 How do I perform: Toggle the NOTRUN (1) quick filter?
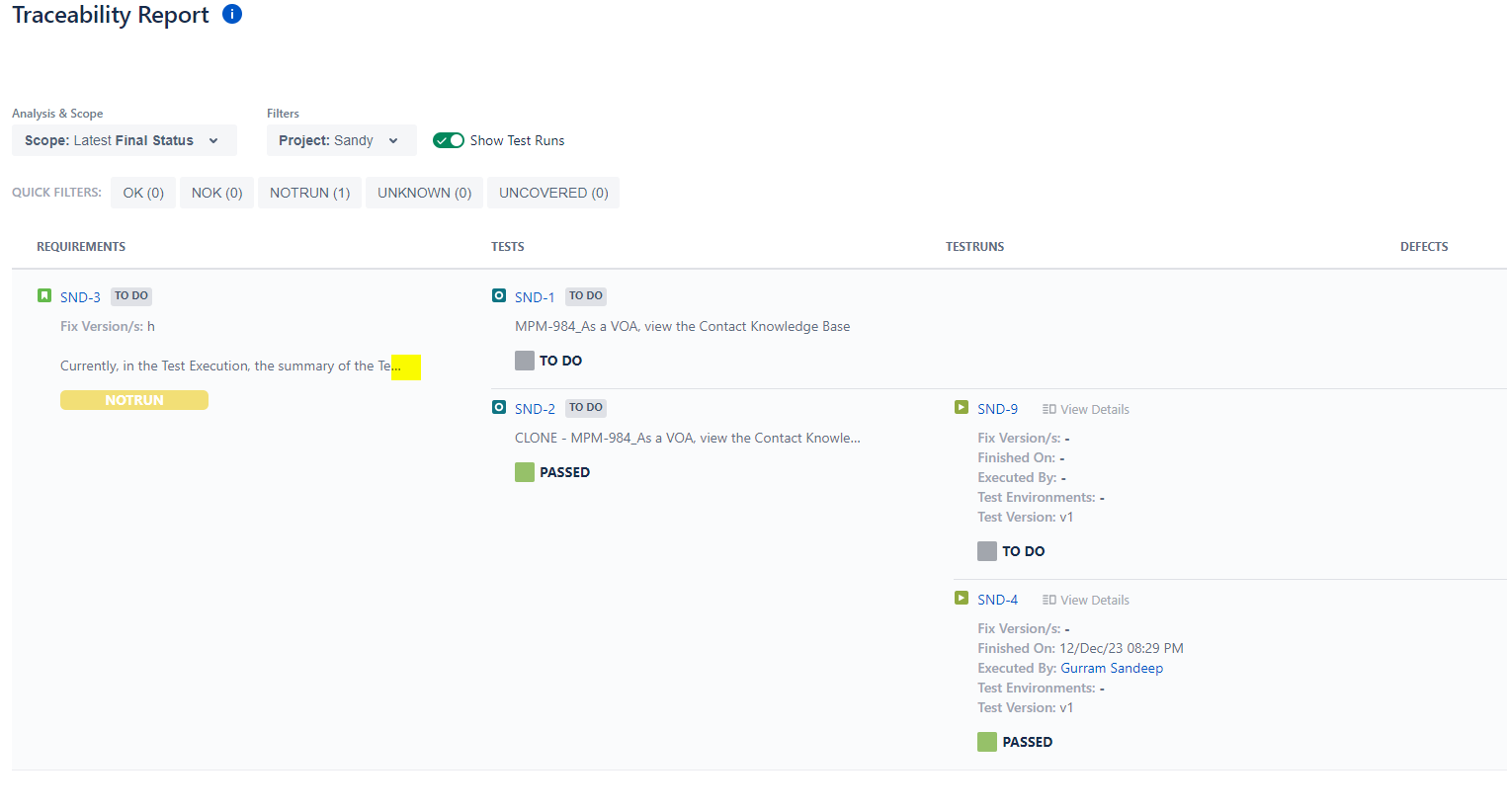tap(309, 193)
